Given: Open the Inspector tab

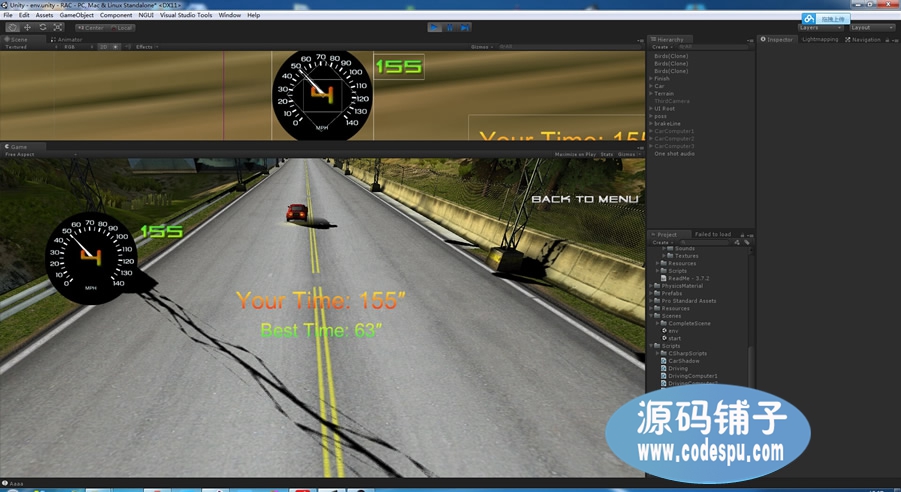Looking at the screenshot, I should (x=776, y=39).
